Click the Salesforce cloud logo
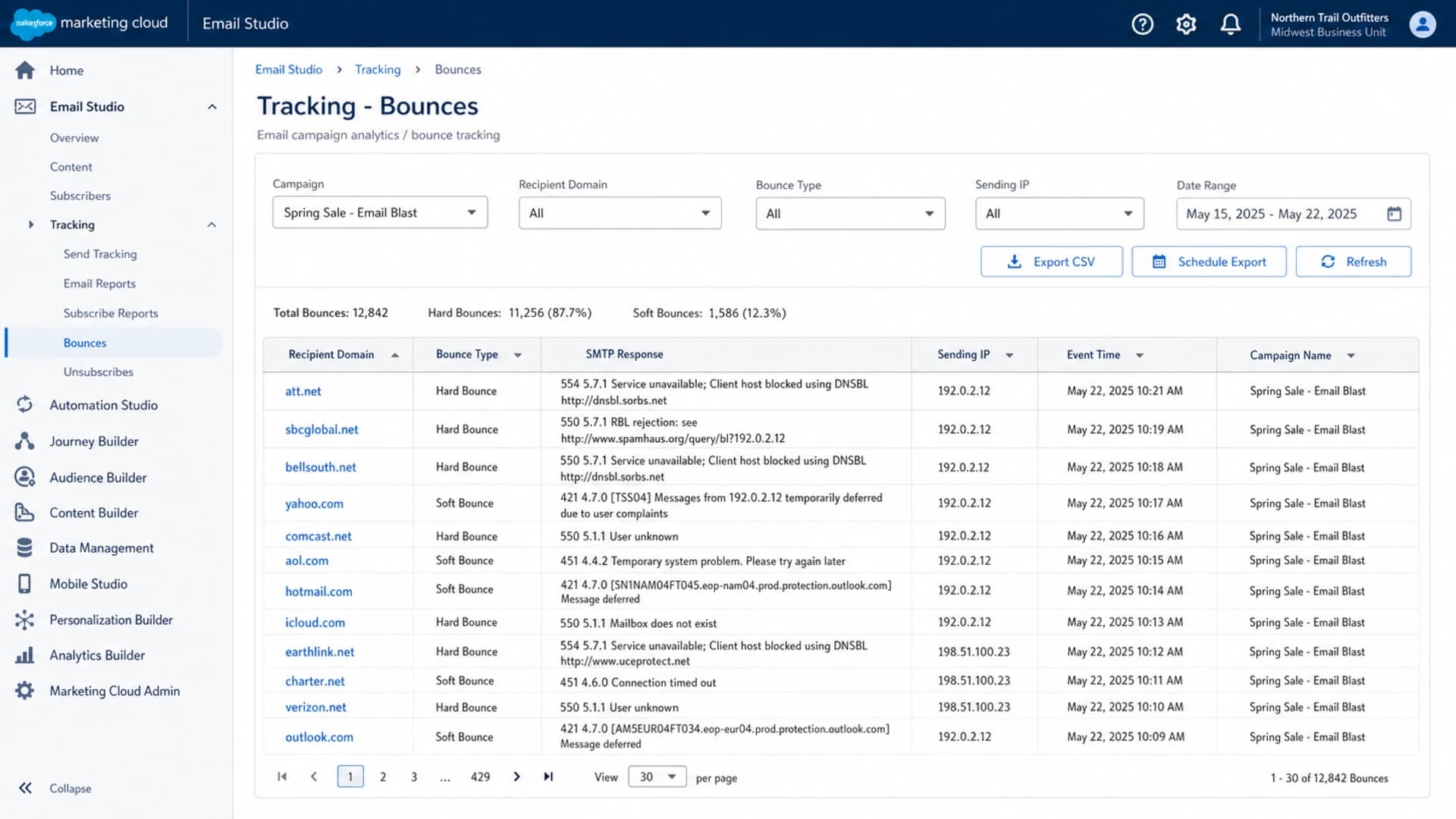Image resolution: width=1456 pixels, height=819 pixels. tap(33, 24)
